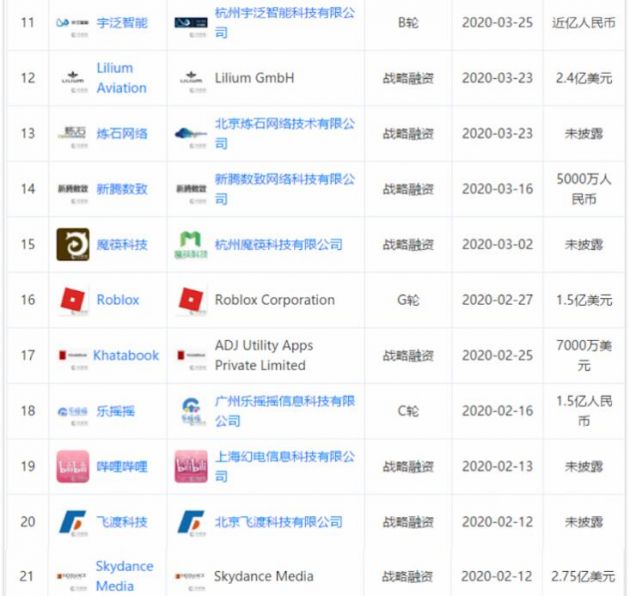Open the 宇泛智能 project link
This screenshot has height=596, width=630.
coord(122,23)
